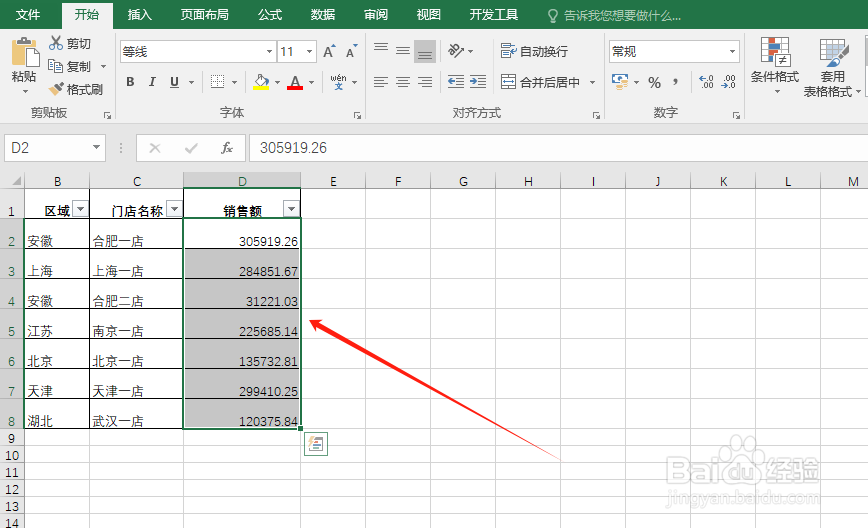Click the Quick Analysis icon below table
This screenshot has height=528, width=868.
click(x=316, y=444)
